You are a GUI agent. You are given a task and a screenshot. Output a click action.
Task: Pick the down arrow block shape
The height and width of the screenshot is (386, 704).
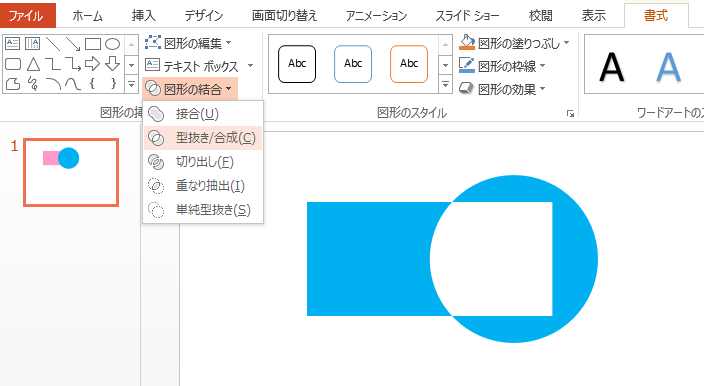(x=112, y=64)
